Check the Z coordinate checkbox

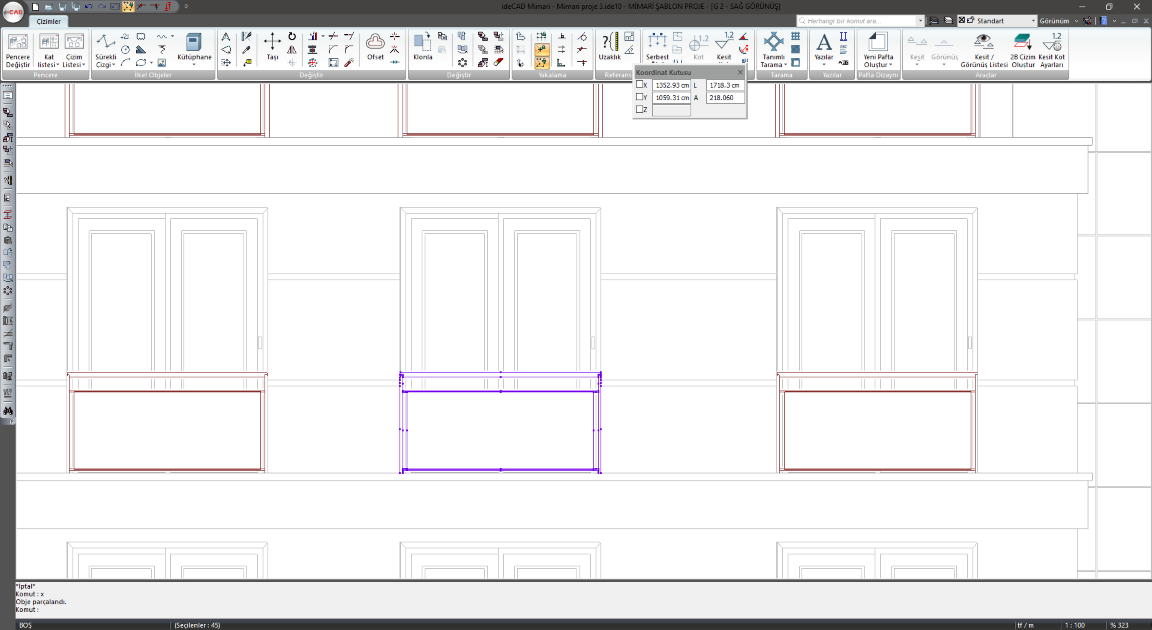(640, 110)
